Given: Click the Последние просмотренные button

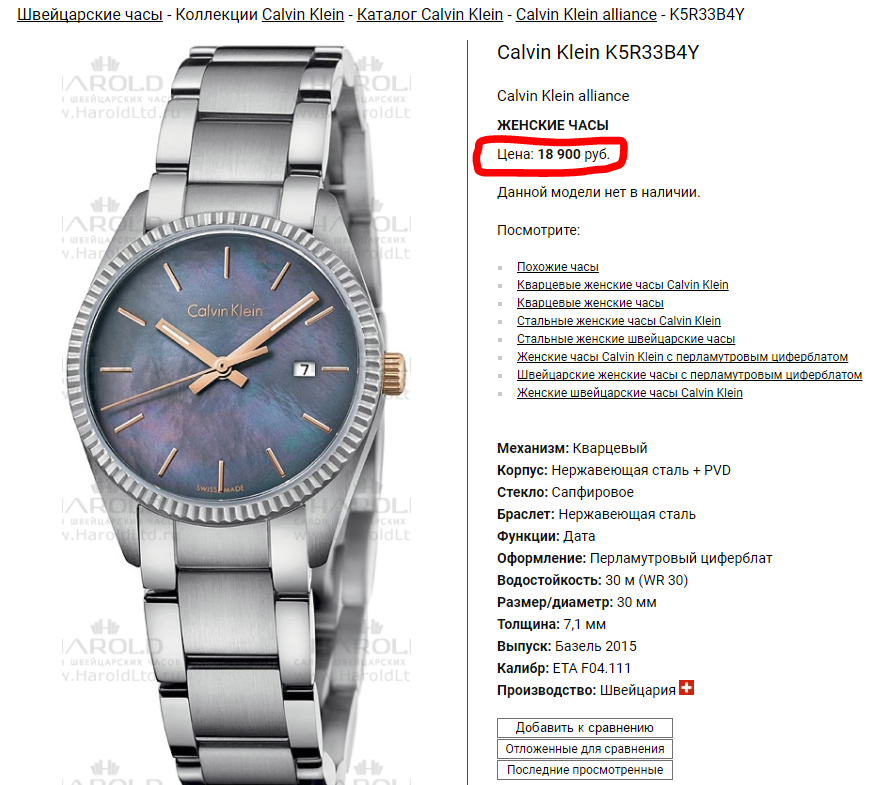Looking at the screenshot, I should [x=584, y=770].
